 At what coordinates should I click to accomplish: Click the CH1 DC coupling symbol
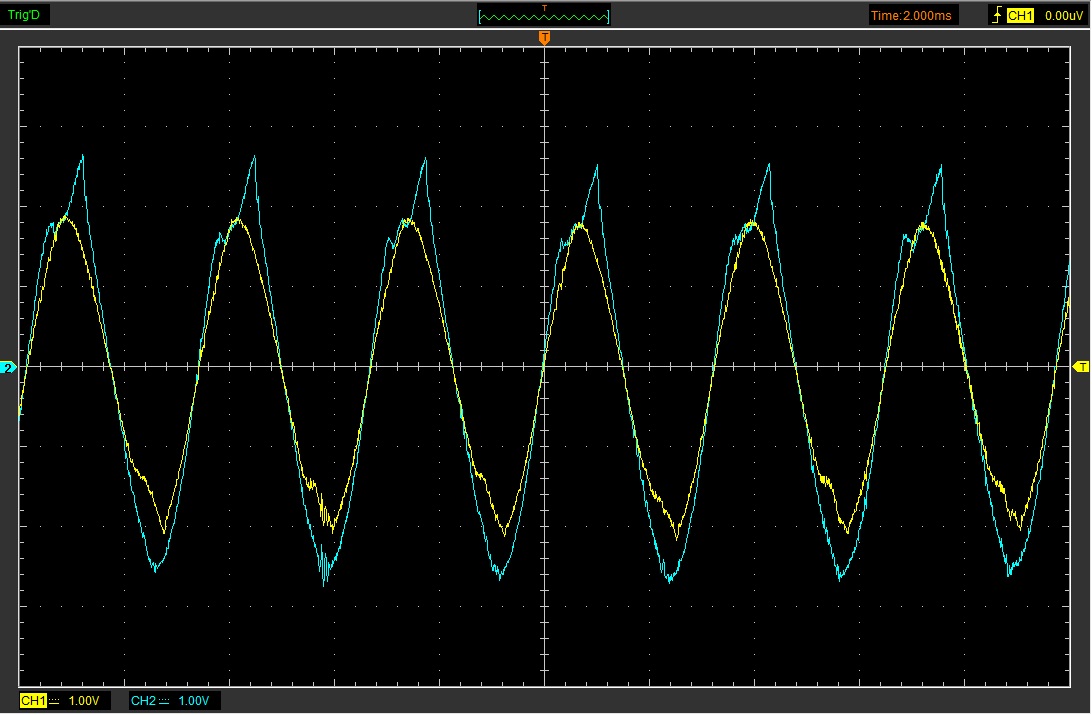[54, 701]
